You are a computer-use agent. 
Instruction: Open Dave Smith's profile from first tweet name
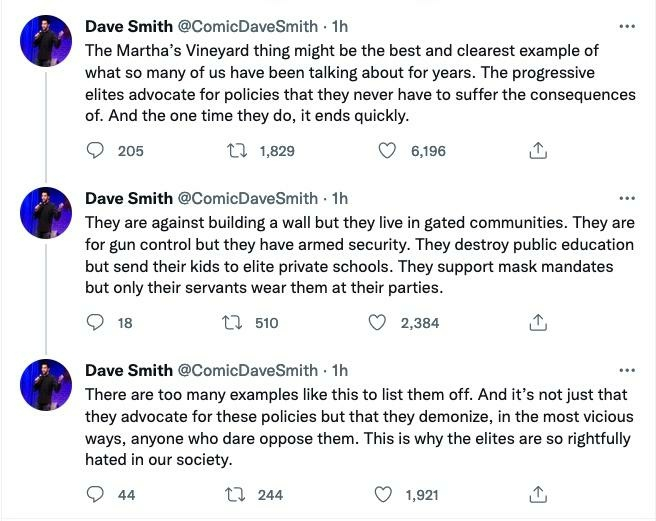click(128, 26)
